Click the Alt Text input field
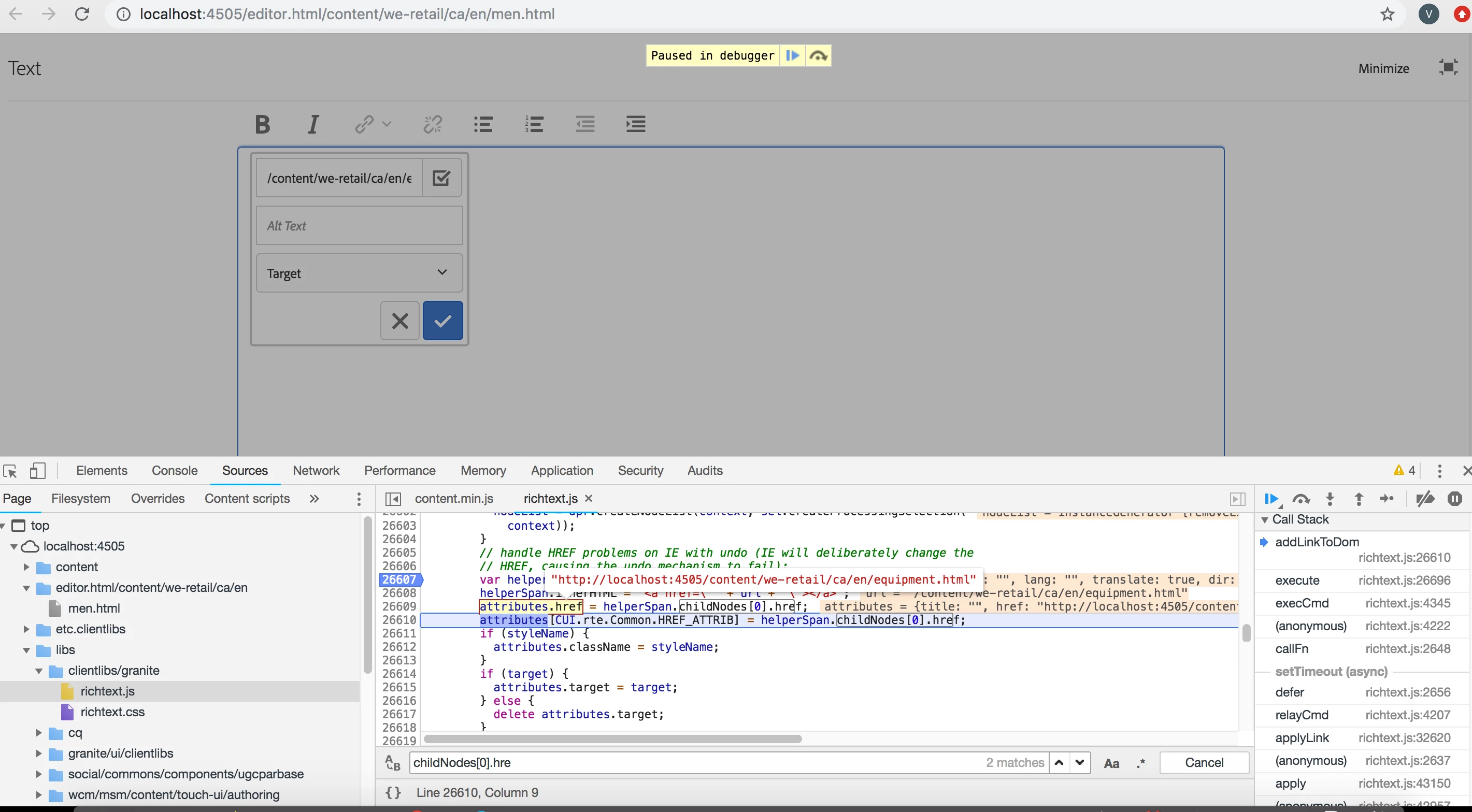Screen dimensions: 1472x812 point(359,226)
